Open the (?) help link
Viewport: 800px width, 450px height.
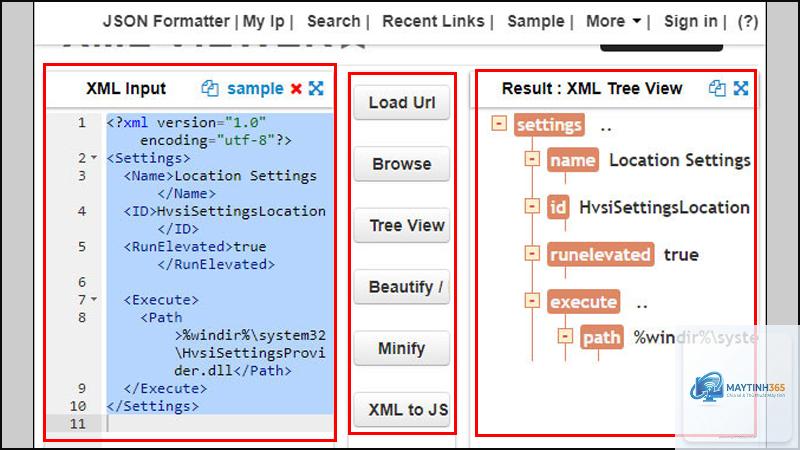[x=747, y=21]
